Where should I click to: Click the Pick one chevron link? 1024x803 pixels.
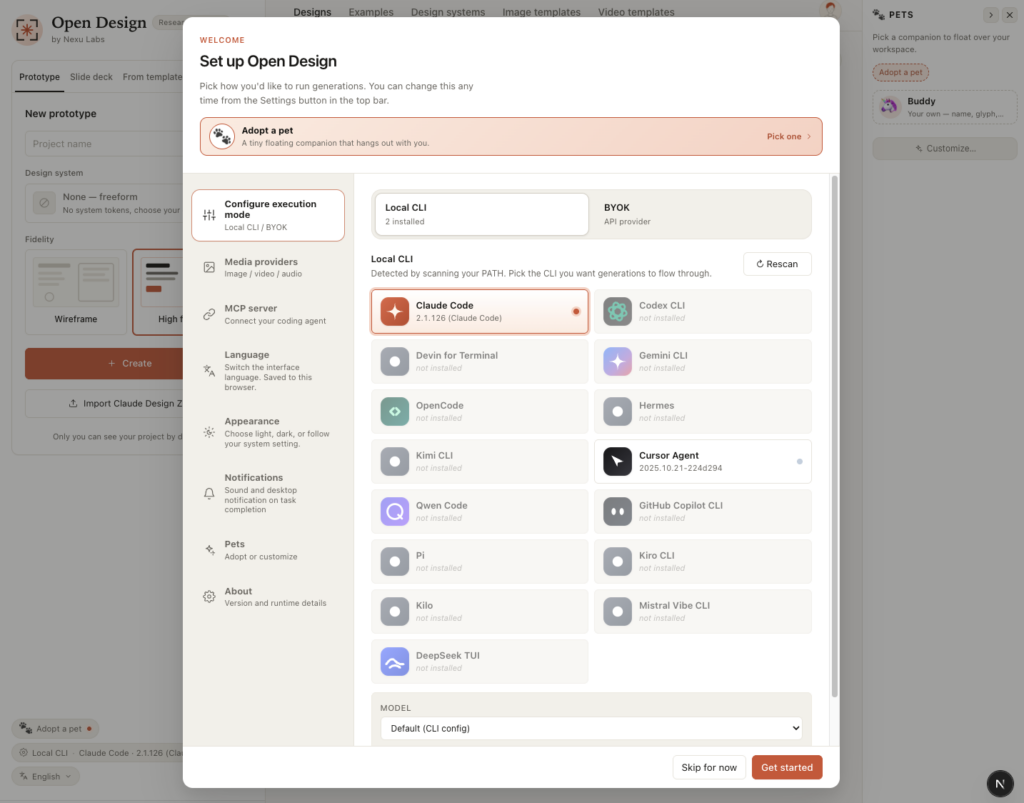789,136
